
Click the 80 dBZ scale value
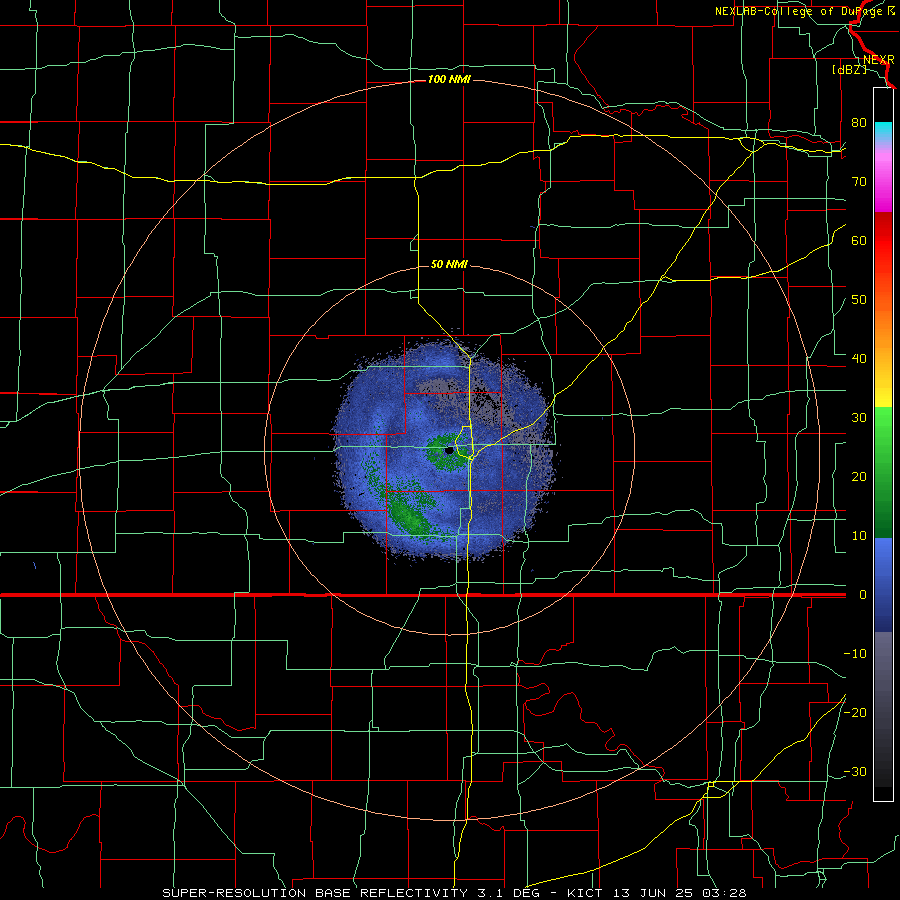coord(859,123)
